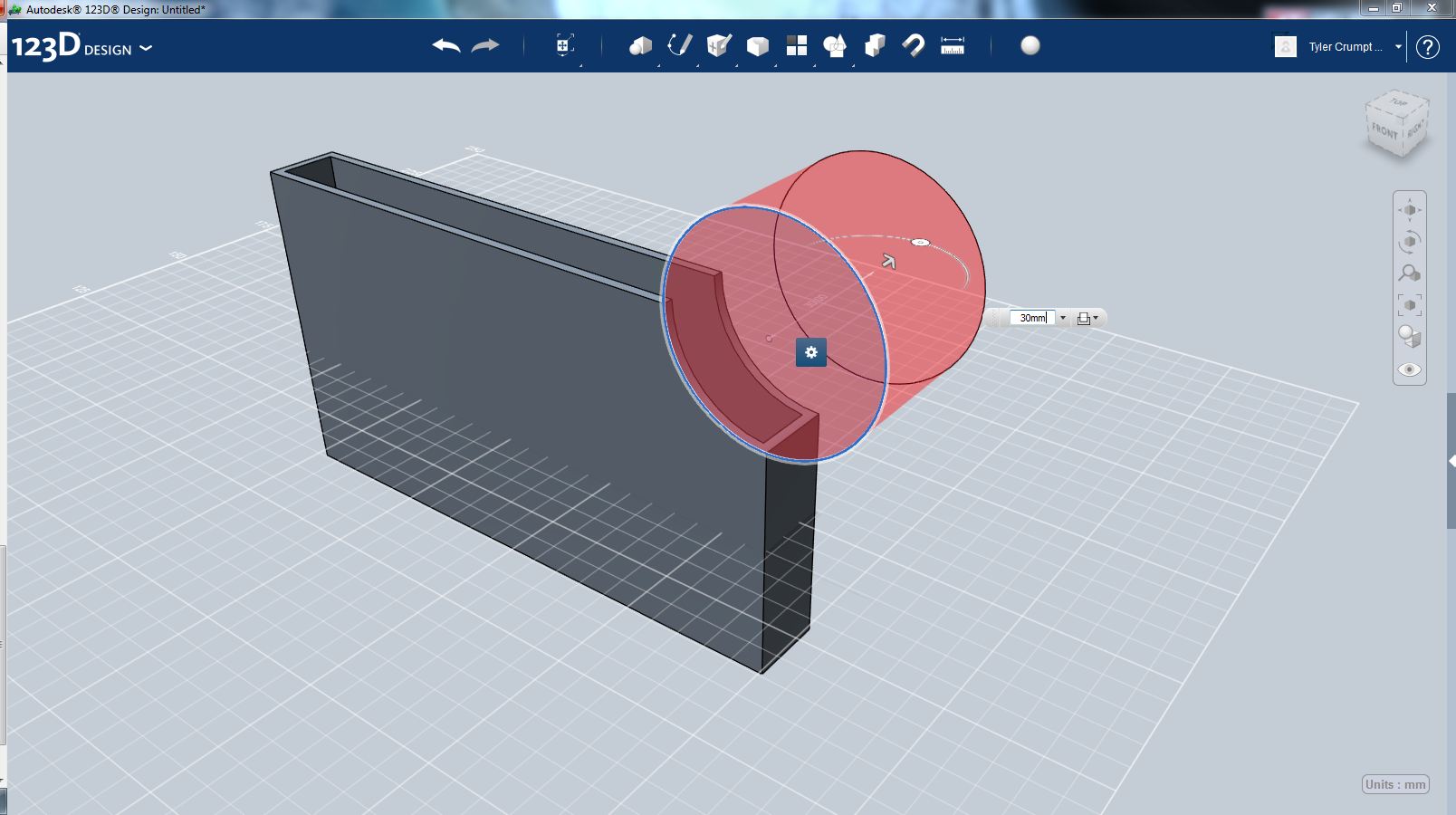Toggle the visibility eye icon

click(x=1410, y=369)
